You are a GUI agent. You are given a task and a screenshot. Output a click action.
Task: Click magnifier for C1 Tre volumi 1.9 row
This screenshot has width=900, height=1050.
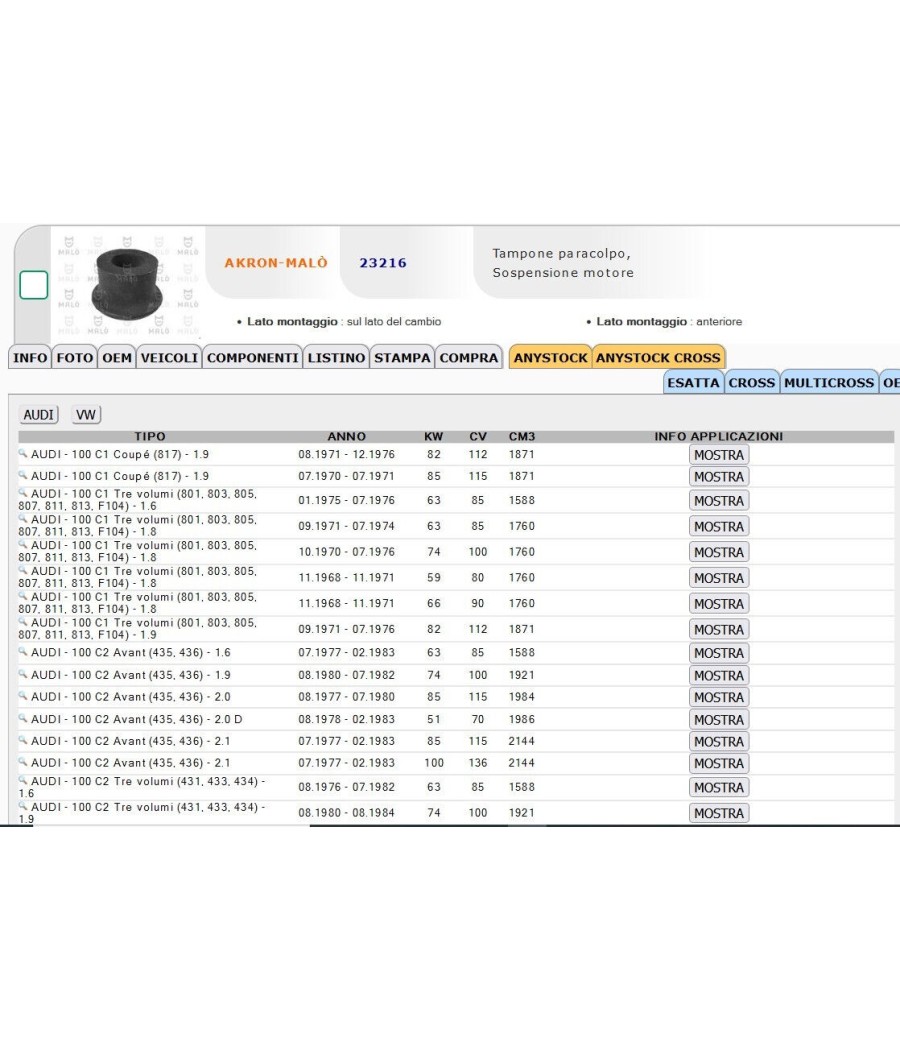(23, 622)
